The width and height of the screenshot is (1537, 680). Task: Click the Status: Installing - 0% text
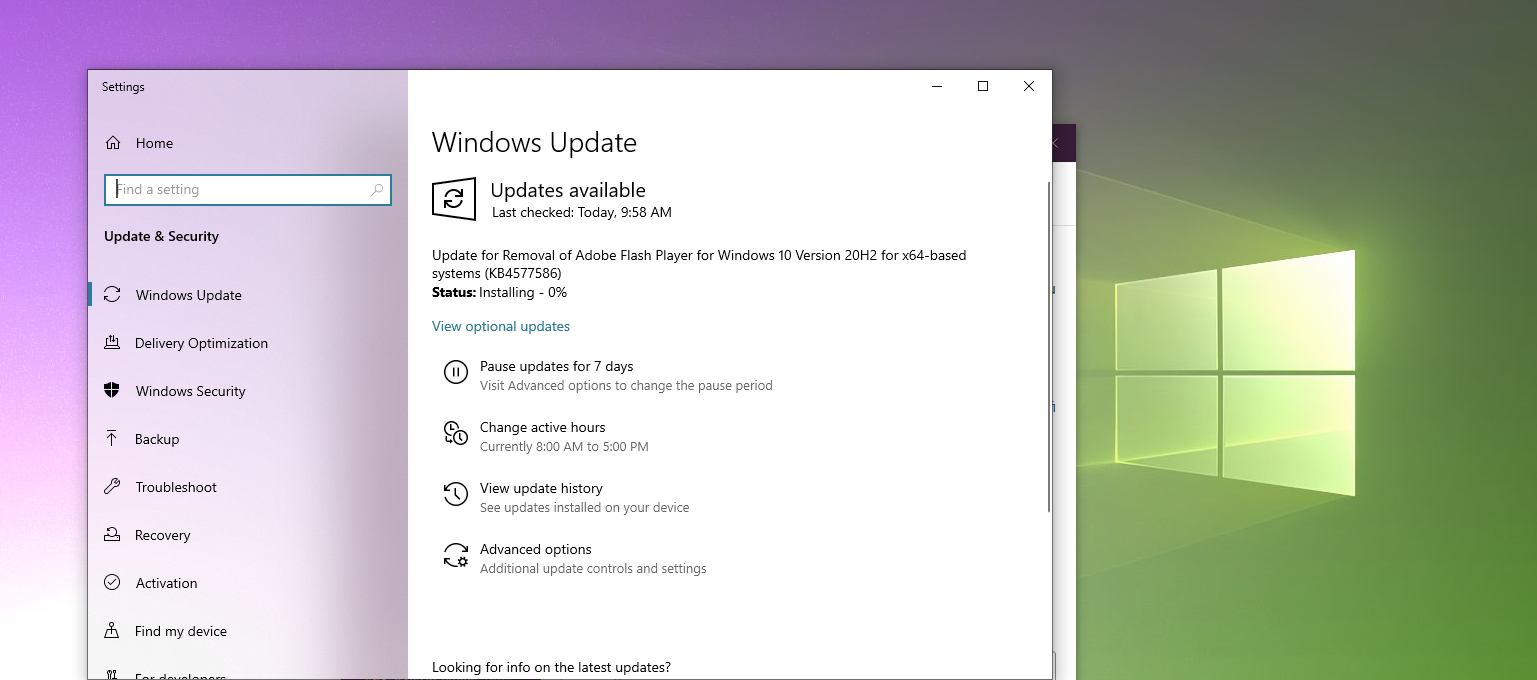coord(499,292)
